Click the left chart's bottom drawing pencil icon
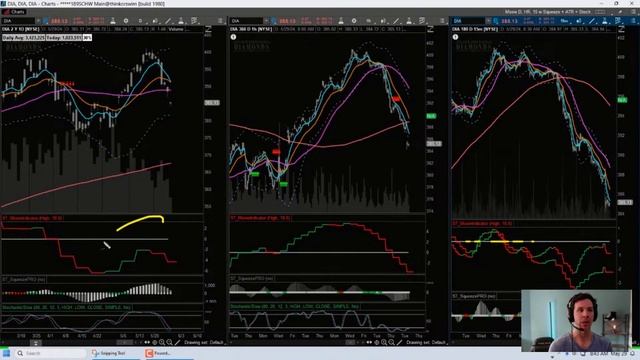Viewport: 640px width, 360px height. pos(177,342)
